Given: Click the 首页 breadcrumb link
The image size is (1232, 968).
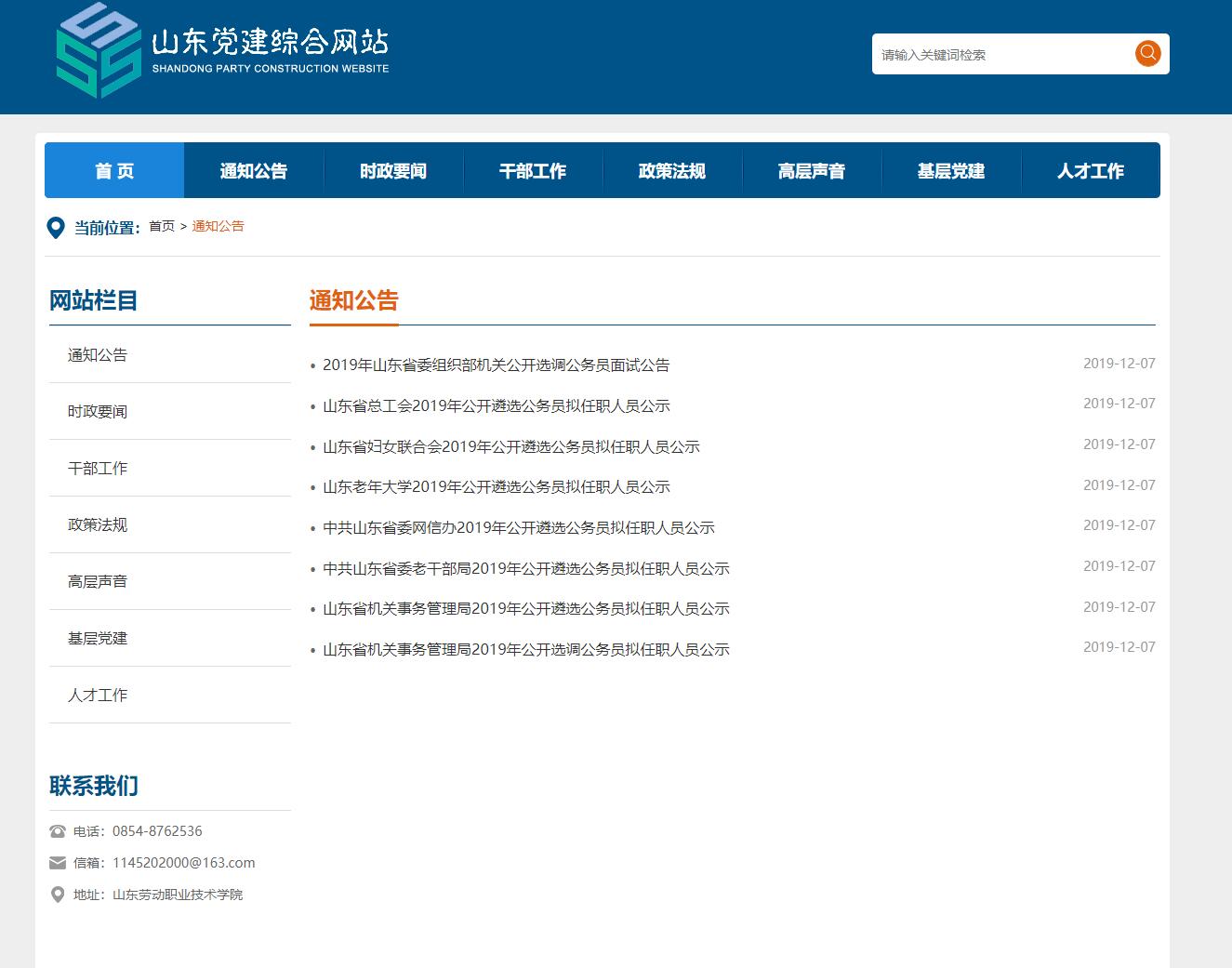Looking at the screenshot, I should [x=162, y=226].
